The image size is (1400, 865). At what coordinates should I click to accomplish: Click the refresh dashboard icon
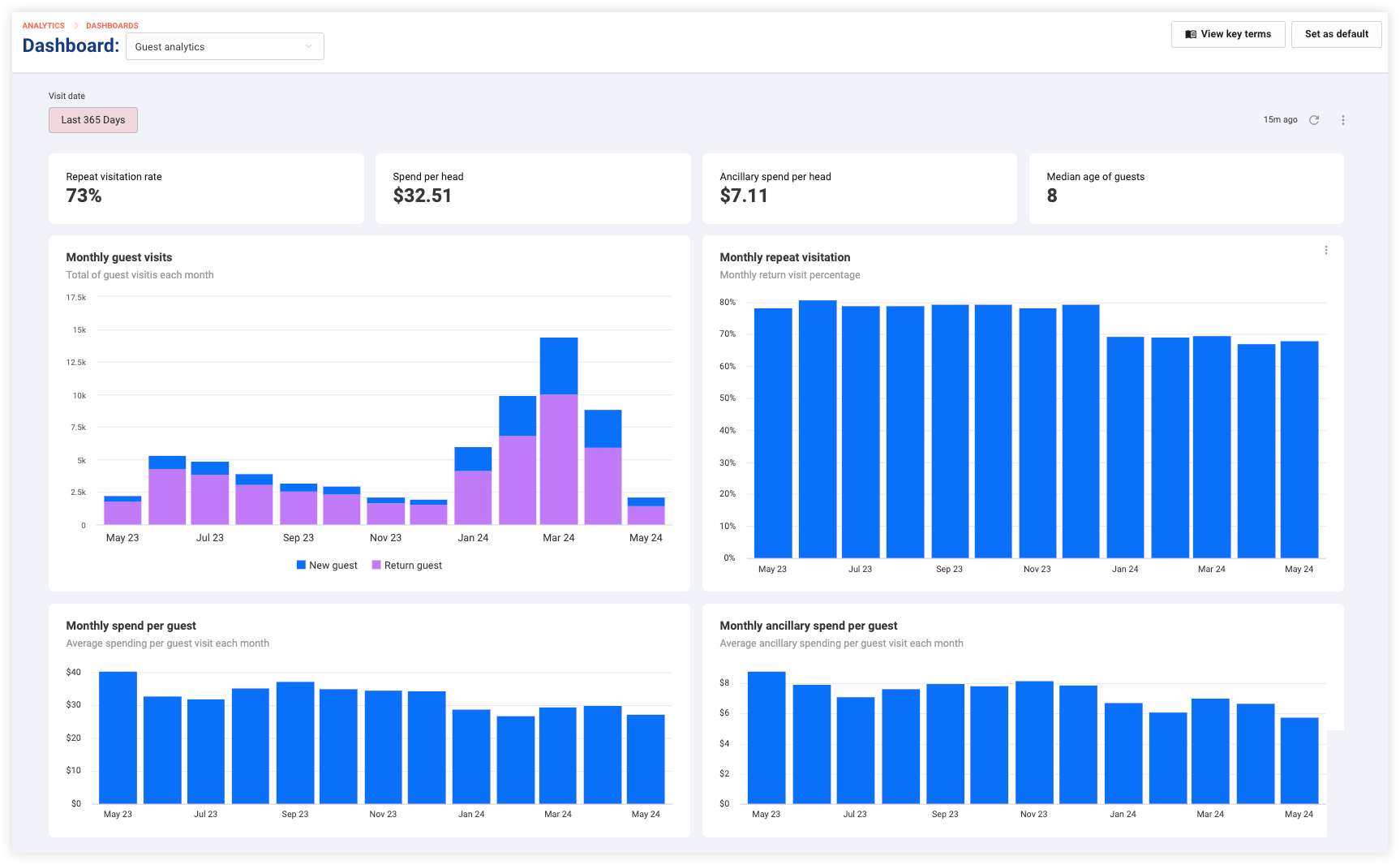pos(1314,120)
